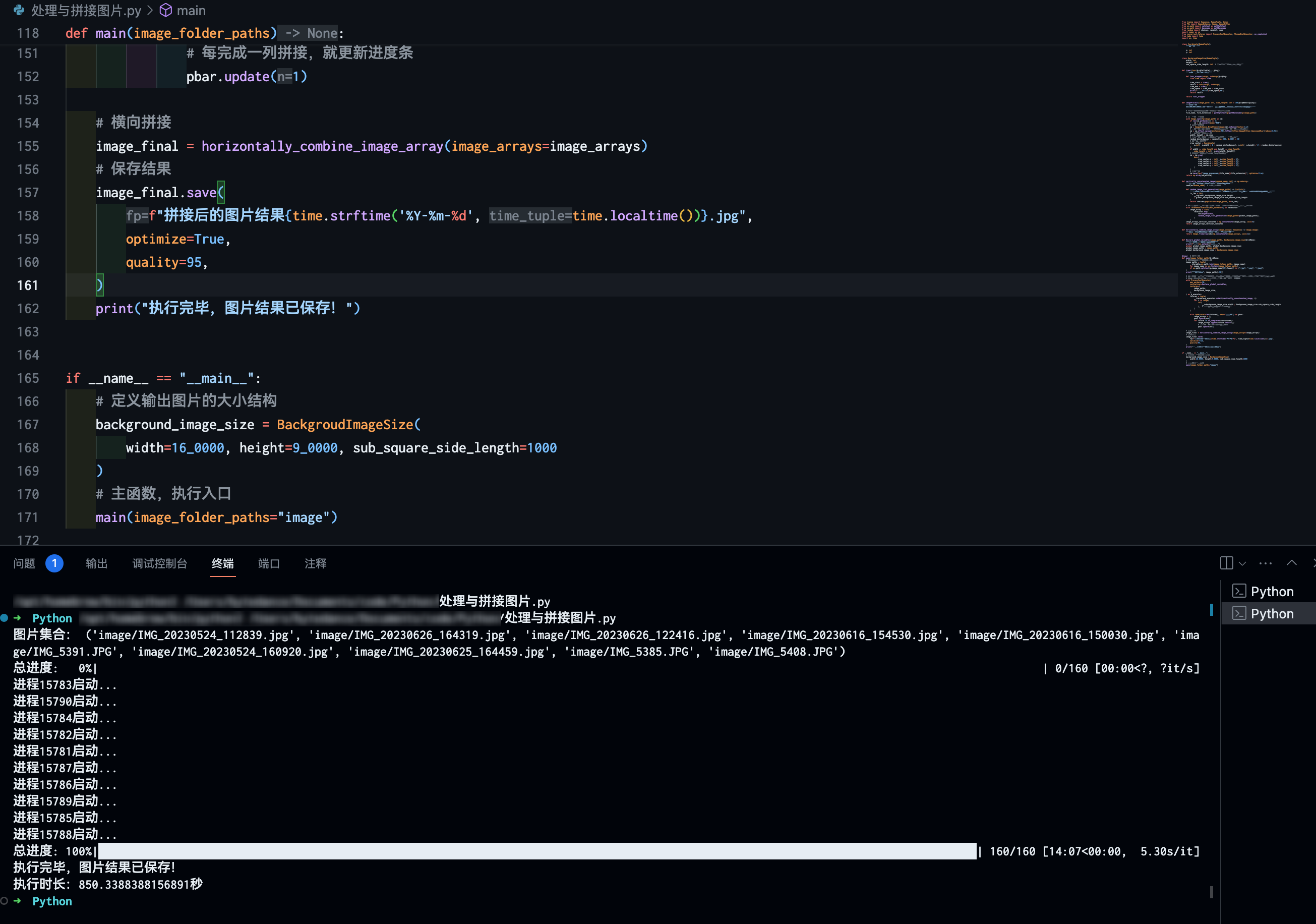The width and height of the screenshot is (1316, 924).
Task: Open the 输出 panel tab
Action: coord(96,563)
